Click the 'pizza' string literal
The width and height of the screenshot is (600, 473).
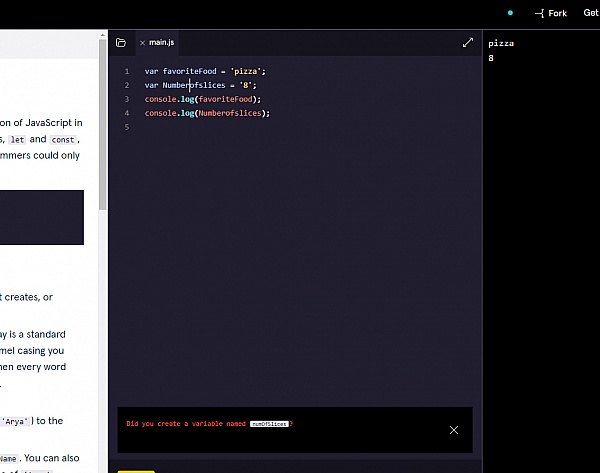coord(245,71)
